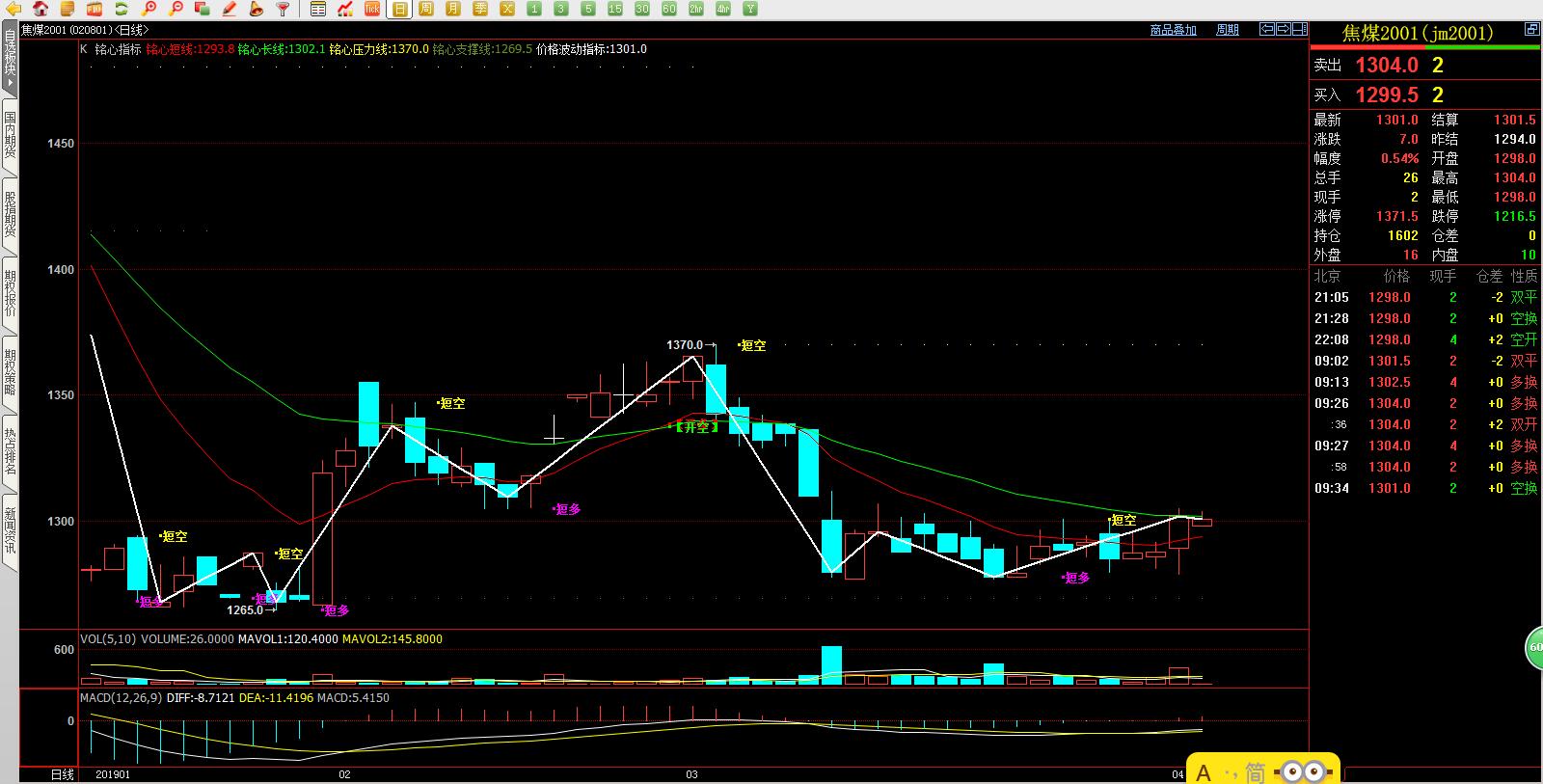Open the 周期 link
The height and width of the screenshot is (784, 1543).
pos(1228,30)
